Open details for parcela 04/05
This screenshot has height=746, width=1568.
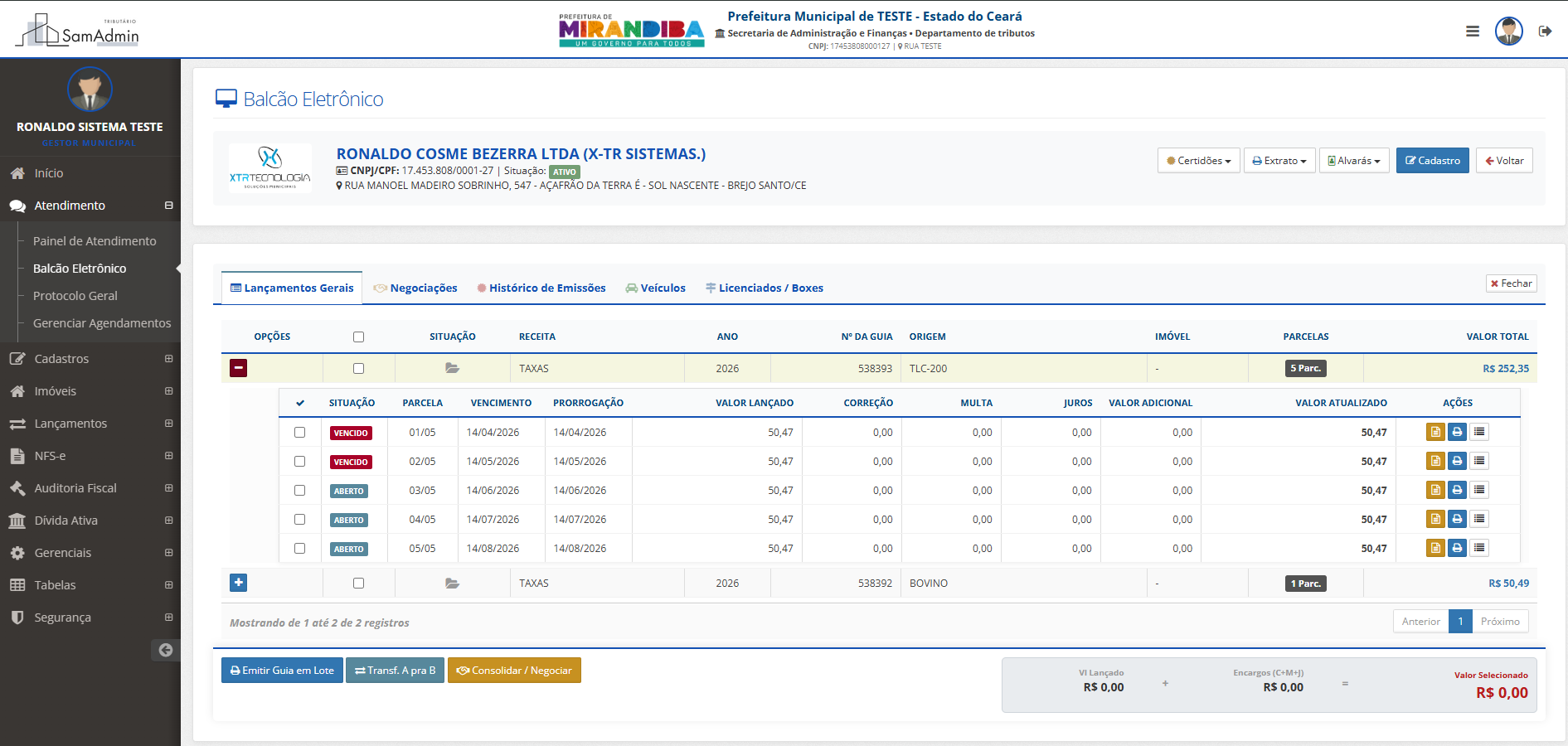1435,519
